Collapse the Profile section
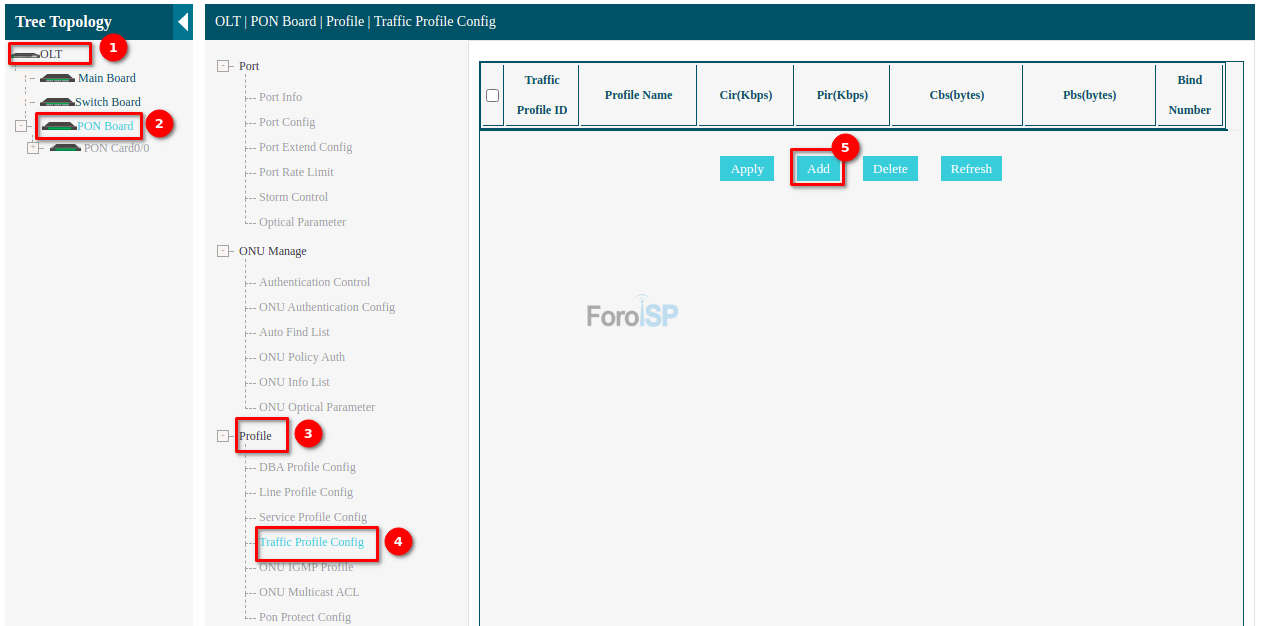 (x=223, y=436)
